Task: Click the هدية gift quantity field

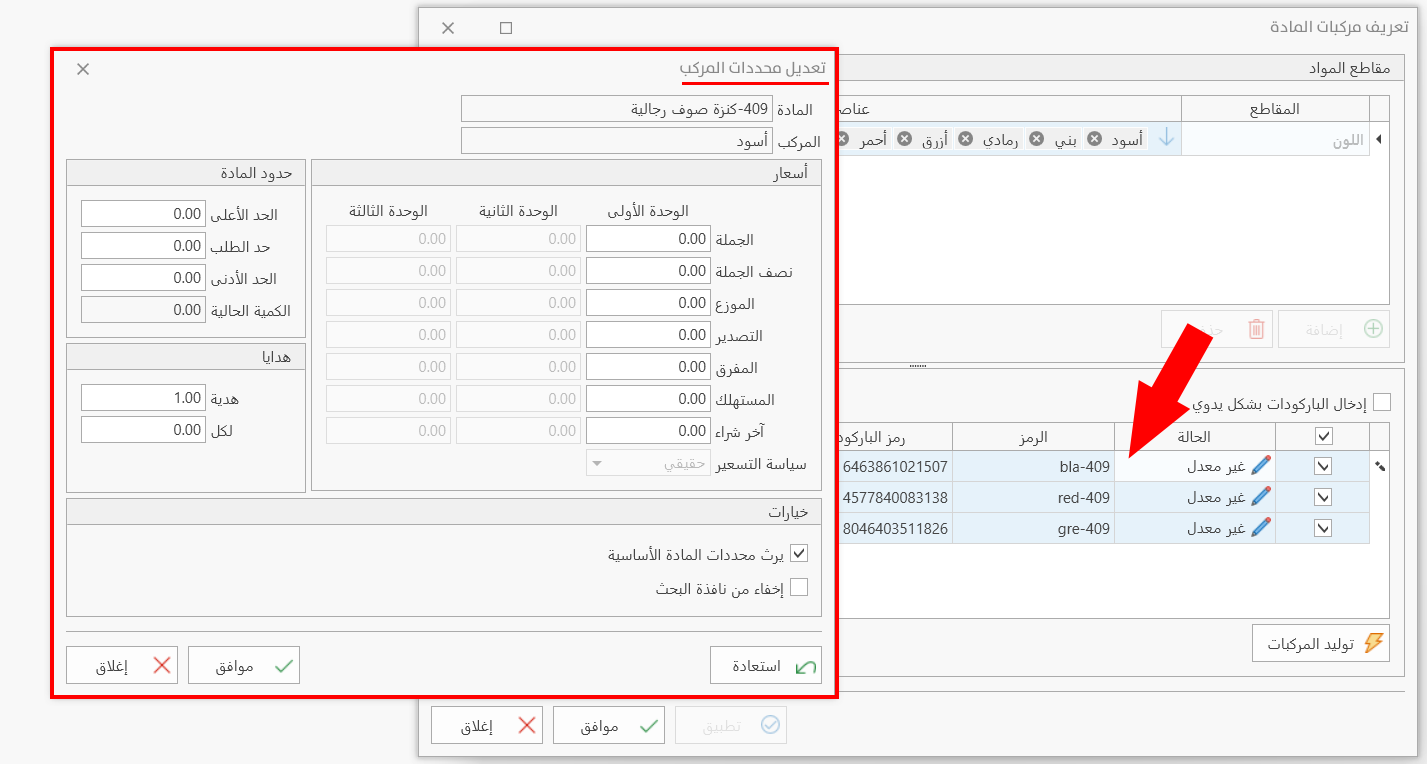Action: [143, 398]
